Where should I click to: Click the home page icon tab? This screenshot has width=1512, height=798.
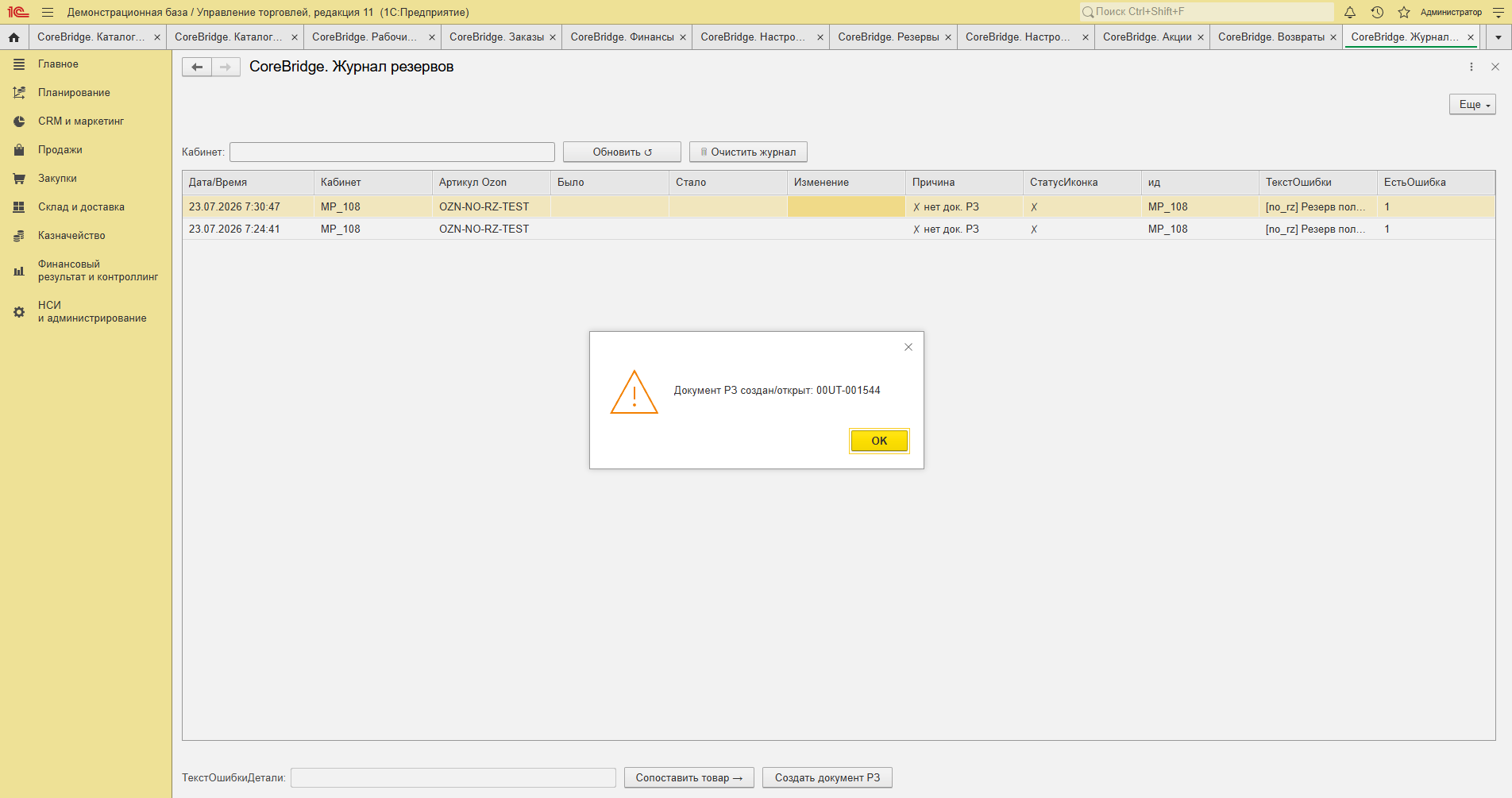pos(13,37)
